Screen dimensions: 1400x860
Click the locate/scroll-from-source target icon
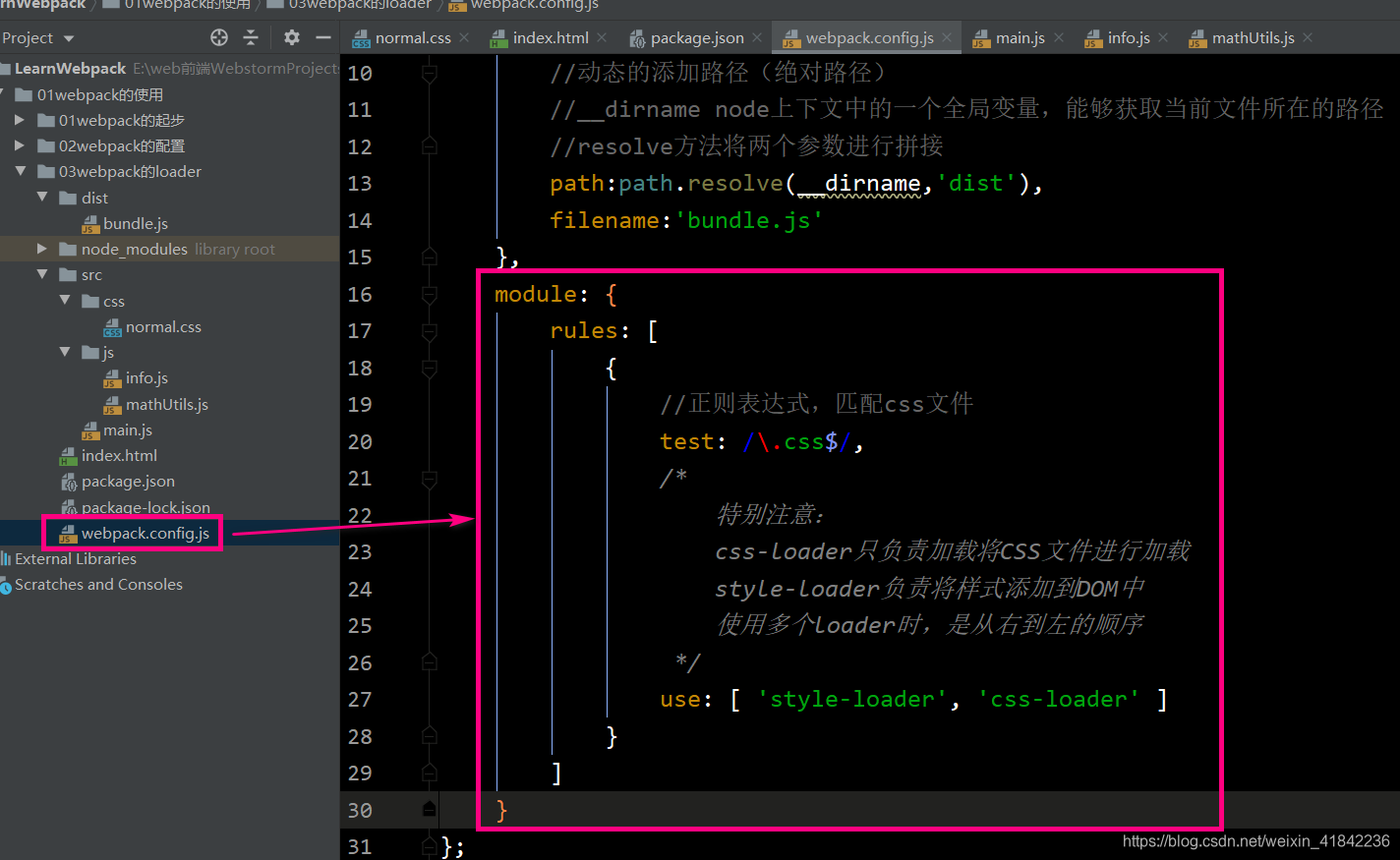click(x=219, y=37)
